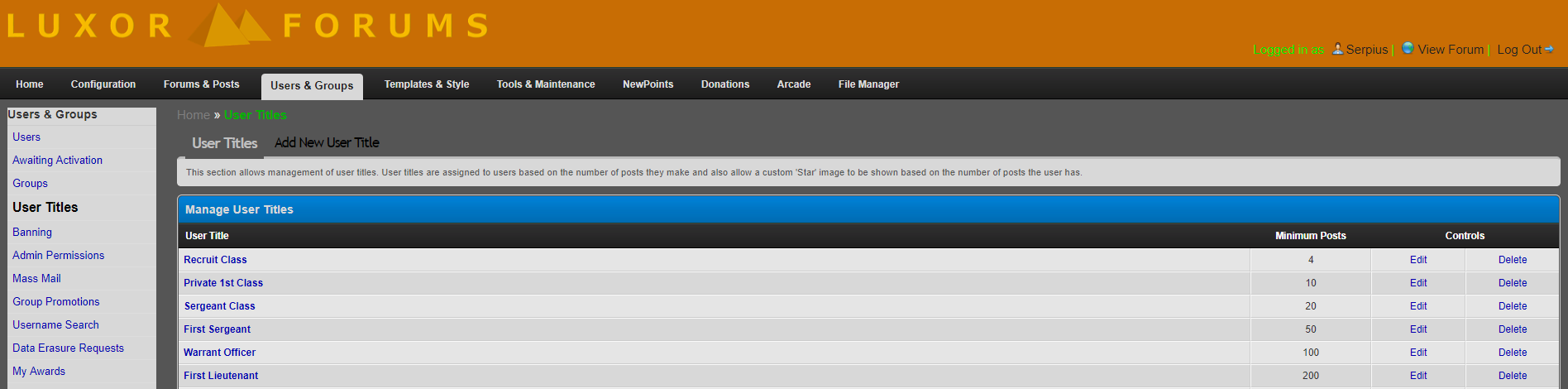This screenshot has width=1568, height=389.
Task: Log out of the admin panel
Action: click(x=1519, y=50)
